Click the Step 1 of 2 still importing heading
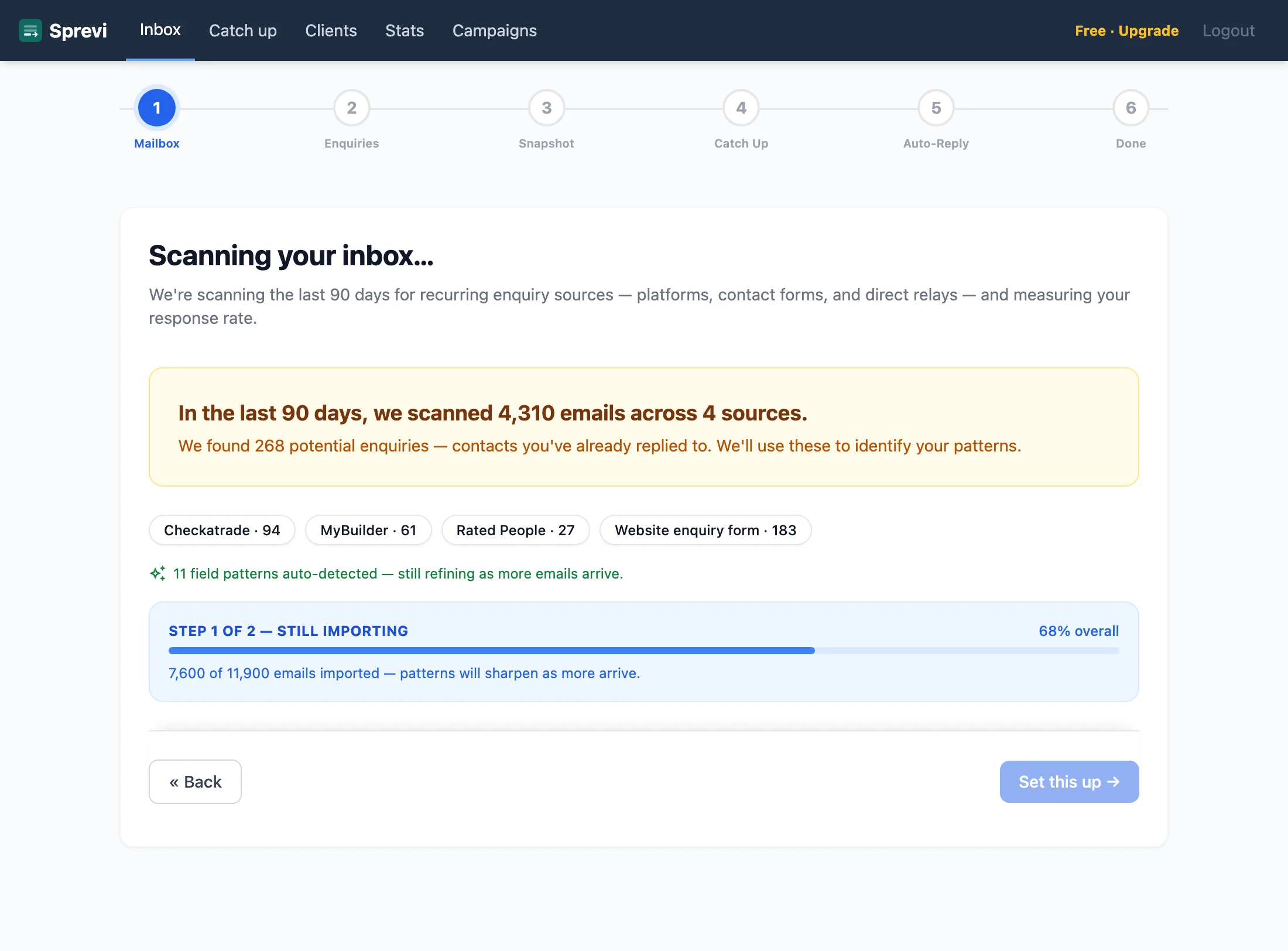This screenshot has width=1288, height=951. (288, 631)
